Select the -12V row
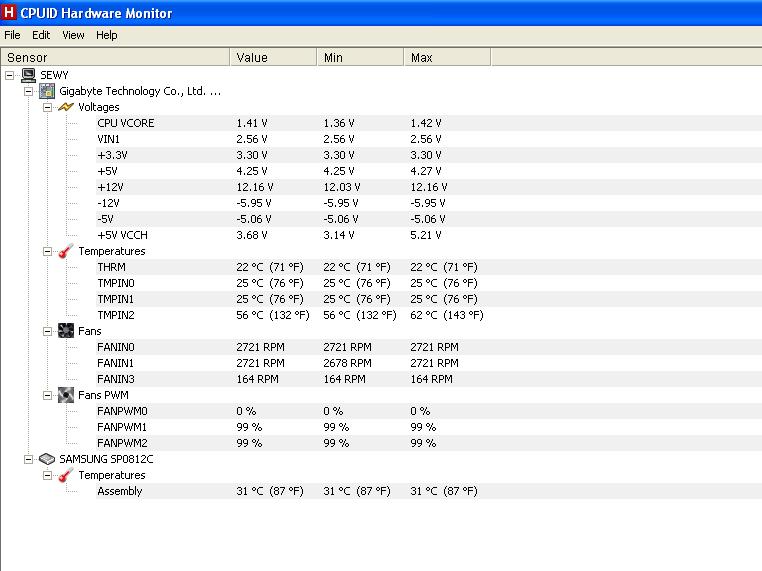Image resolution: width=762 pixels, height=571 pixels. [429, 203]
